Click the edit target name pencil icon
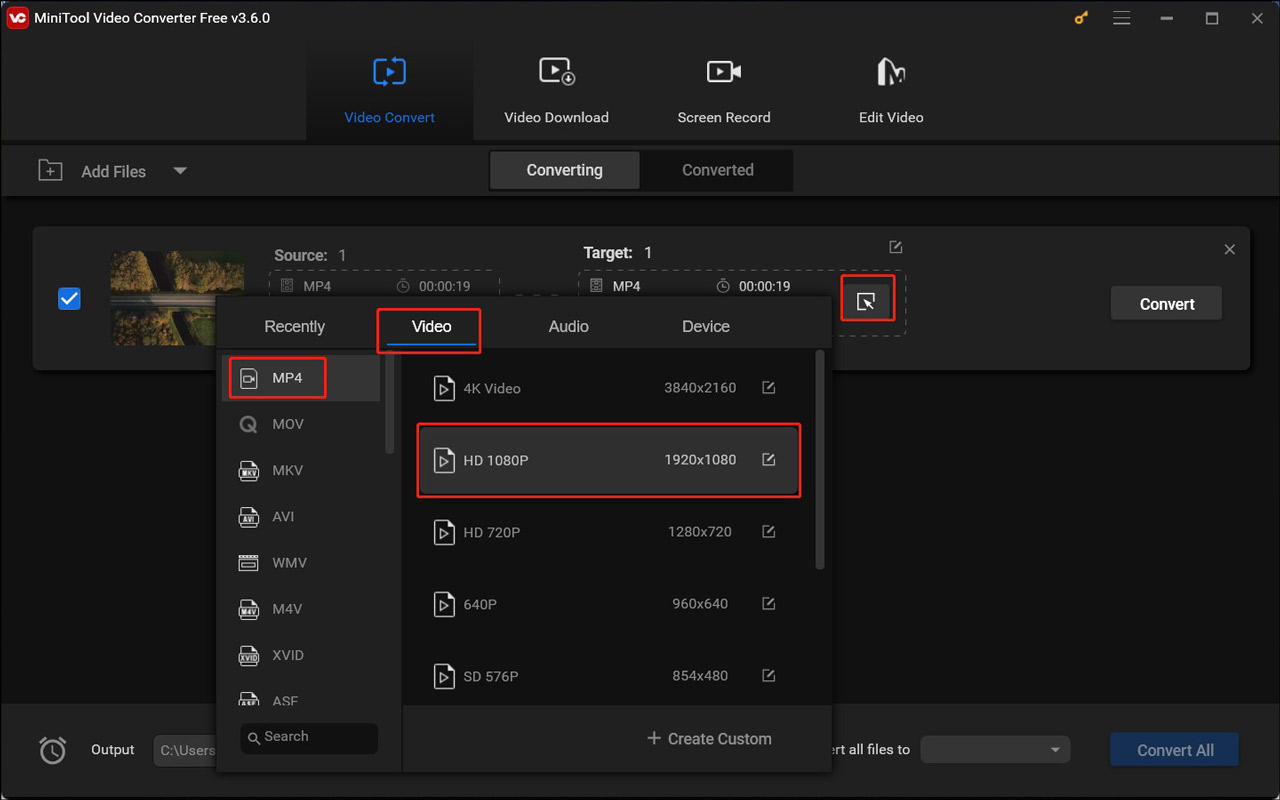The width and height of the screenshot is (1280, 800). tap(896, 247)
